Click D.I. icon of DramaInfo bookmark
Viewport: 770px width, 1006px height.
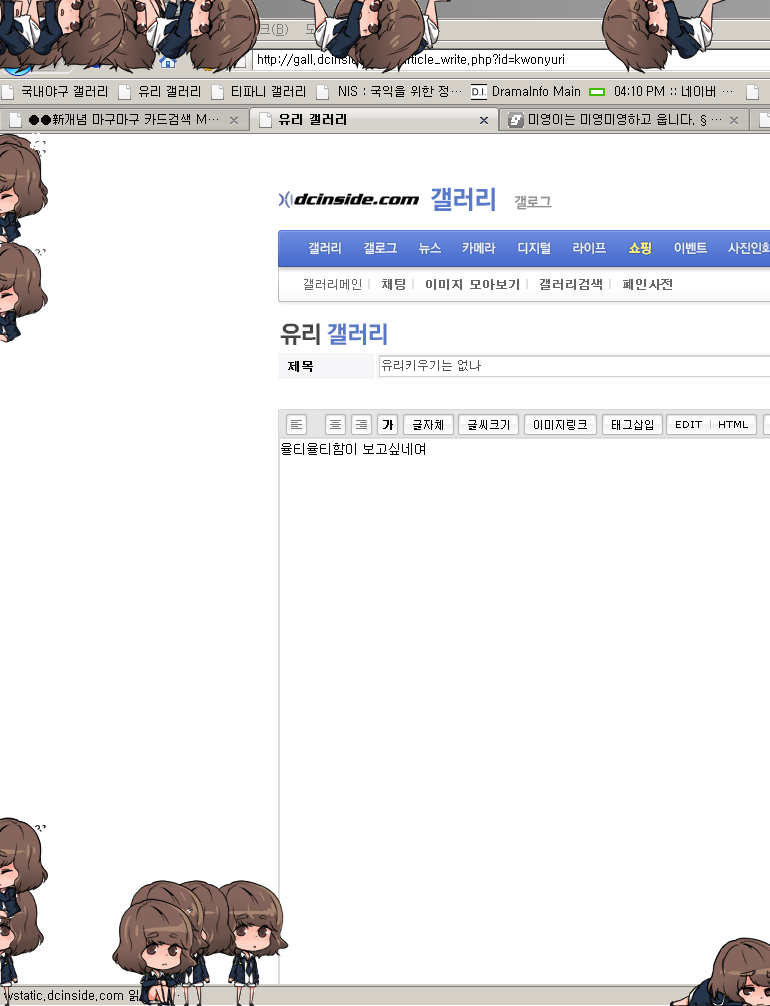[x=479, y=92]
